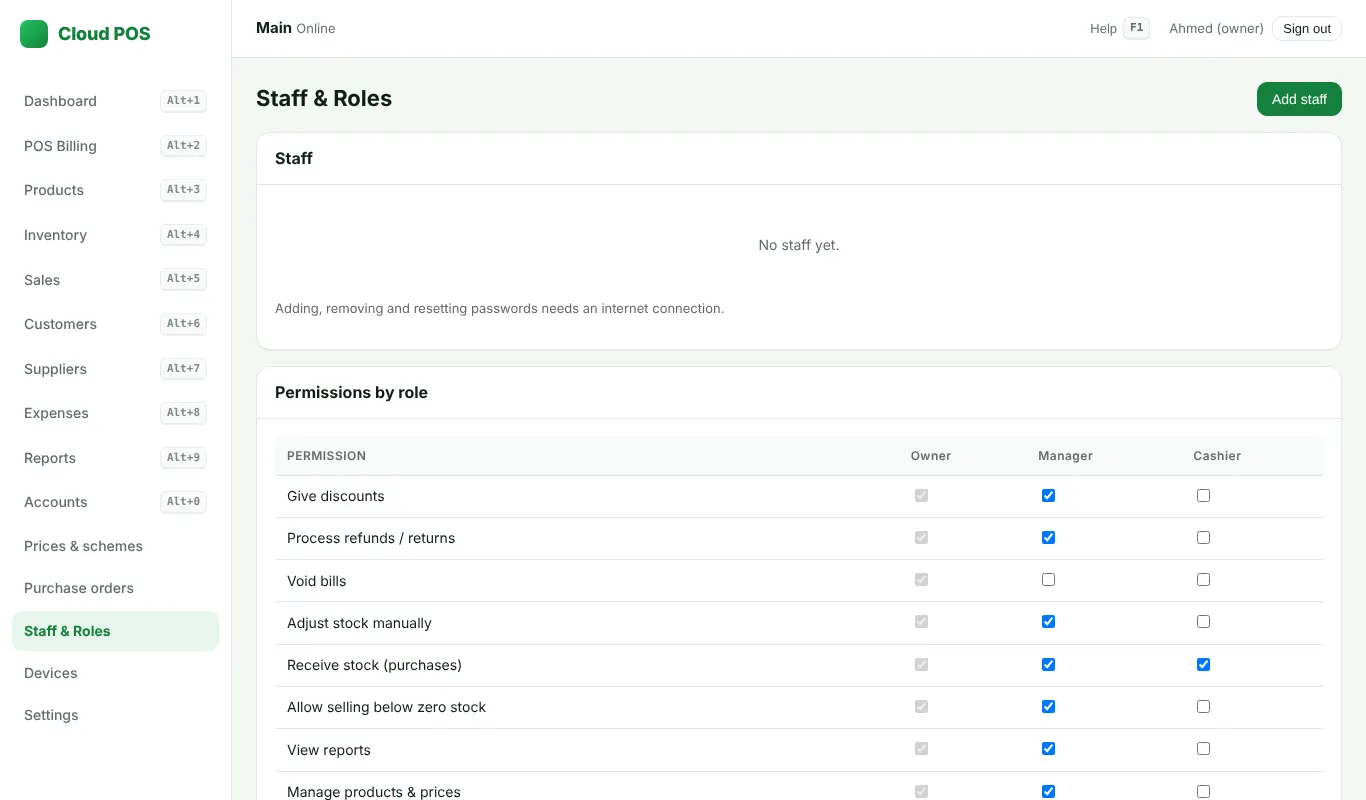This screenshot has height=800, width=1366.
Task: Enable Void bills for Manager
Action: 1048,579
